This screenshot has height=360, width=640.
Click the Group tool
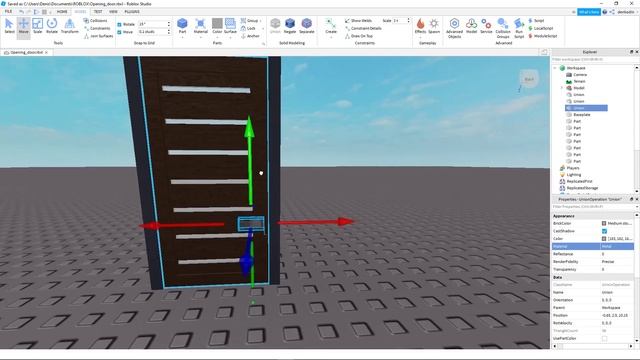click(x=249, y=20)
